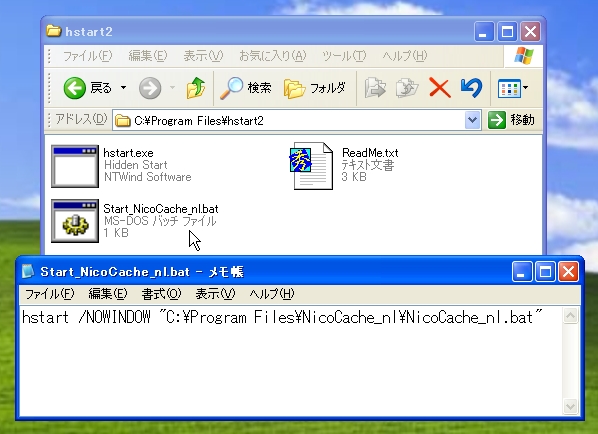The image size is (598, 434).
Task: Open Explorer's ツール(T) menu
Action: pyautogui.click(x=344, y=56)
